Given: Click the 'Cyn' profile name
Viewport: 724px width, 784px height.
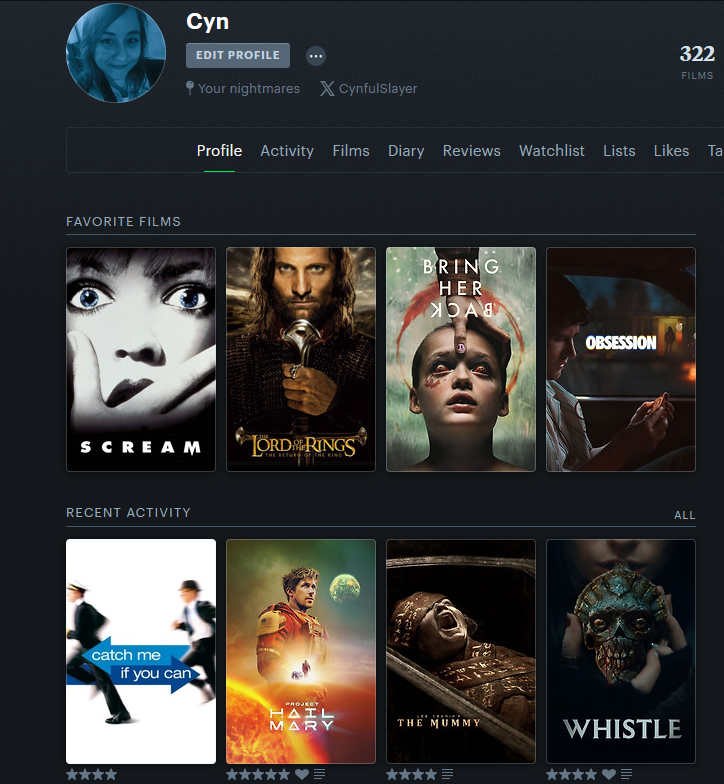Looking at the screenshot, I should 208,22.
